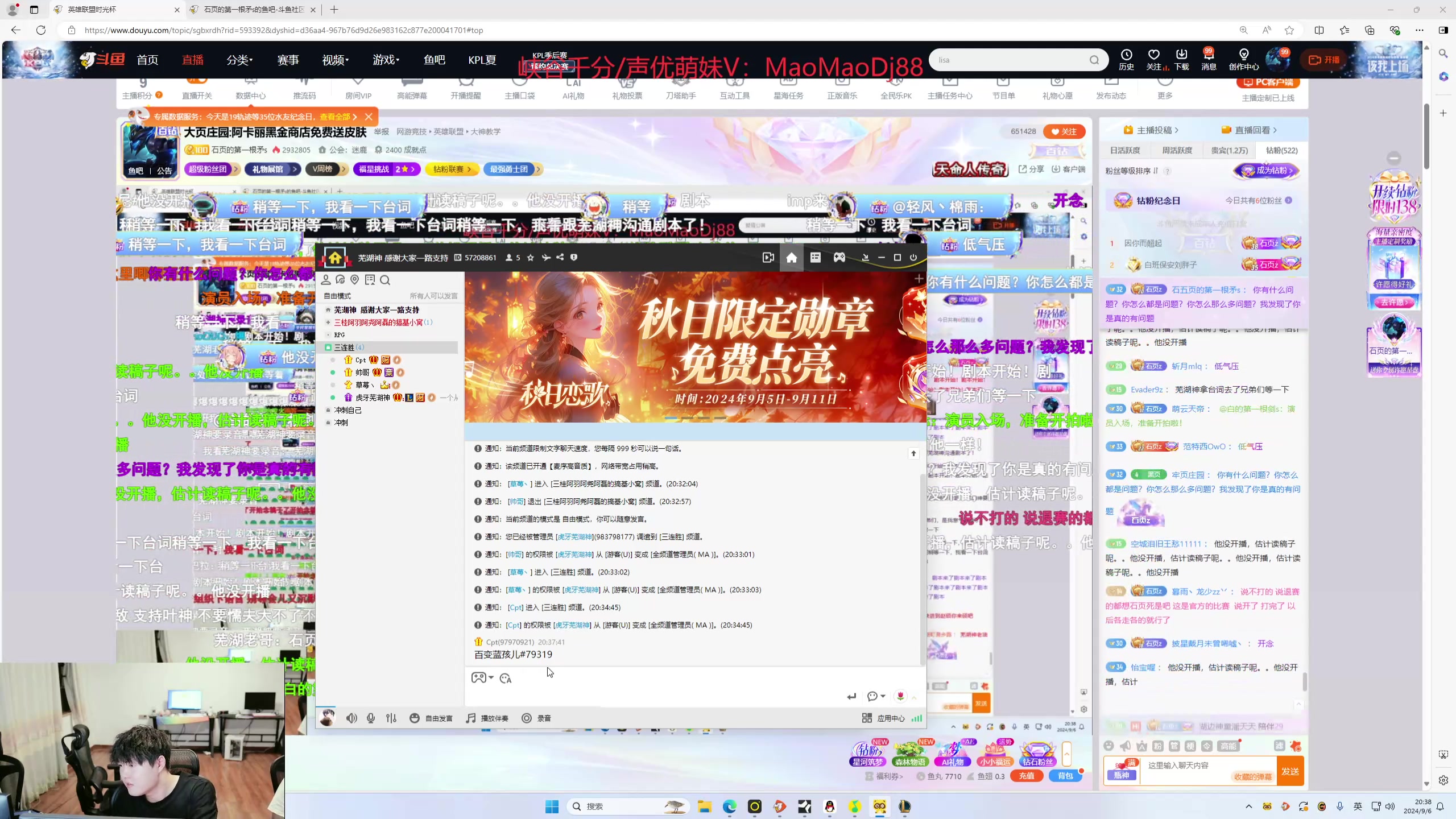The image size is (1456, 819).
Task: Select user 虎牙芜湖神 in channel list
Action: coord(373,398)
